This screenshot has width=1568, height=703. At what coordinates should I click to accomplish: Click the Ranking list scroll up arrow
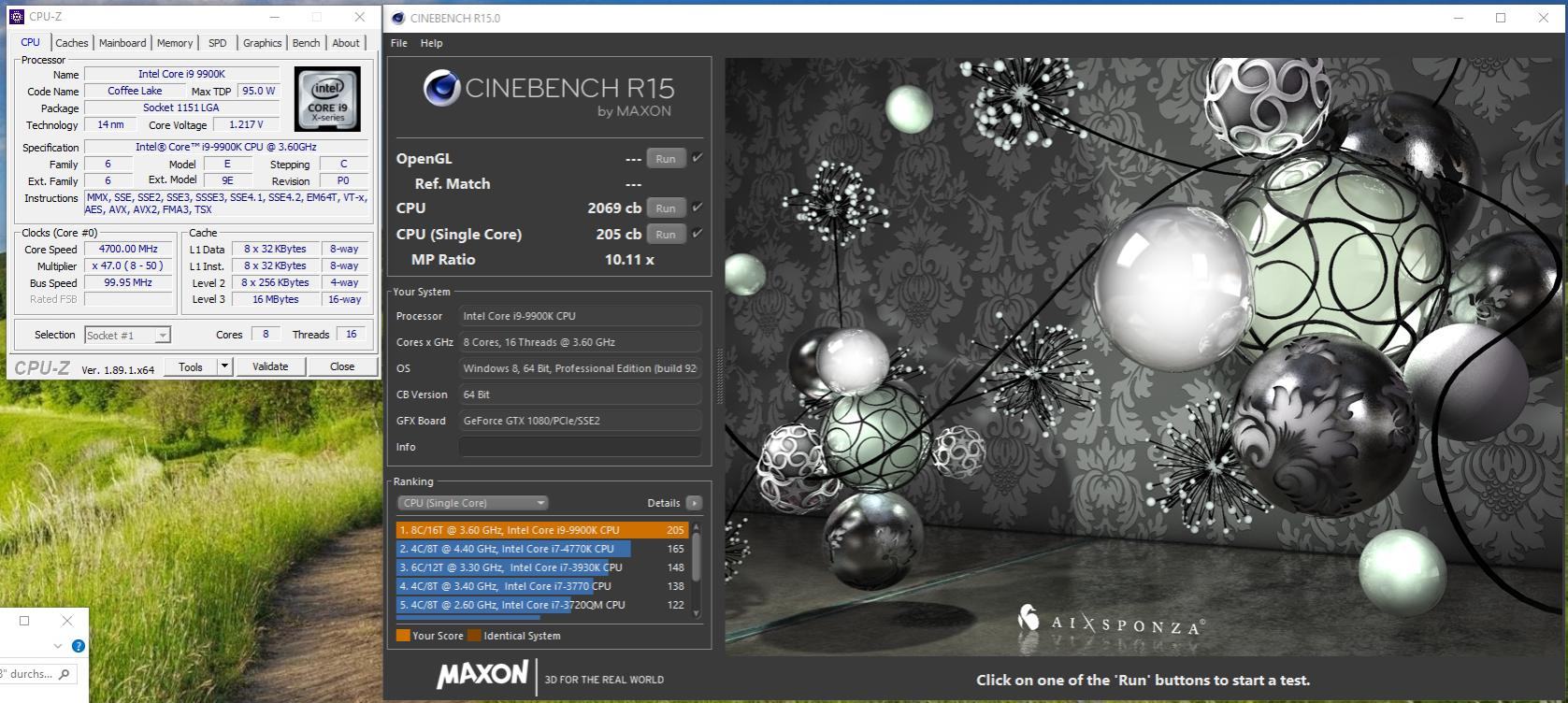(695, 528)
